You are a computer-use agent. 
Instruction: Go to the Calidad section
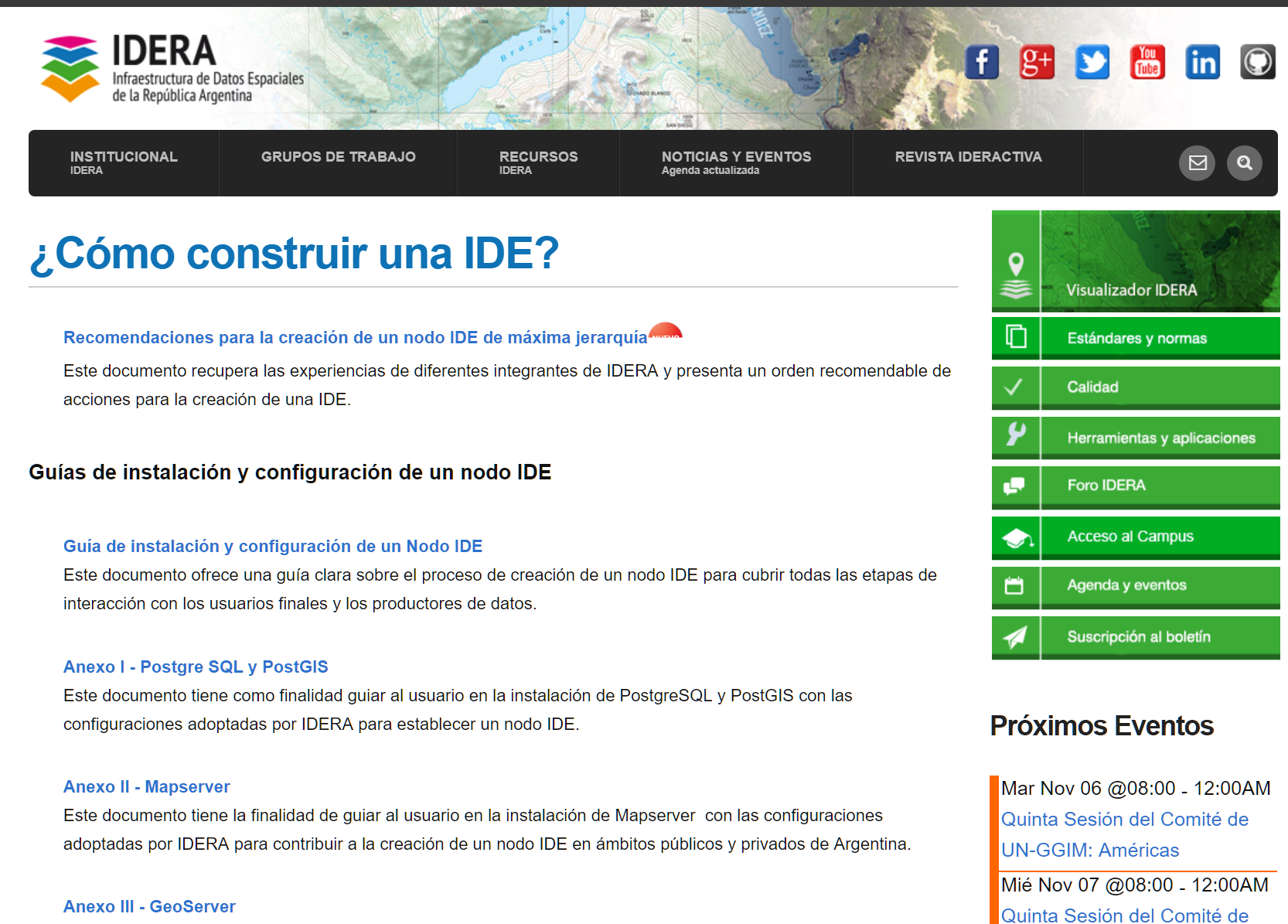[1136, 387]
